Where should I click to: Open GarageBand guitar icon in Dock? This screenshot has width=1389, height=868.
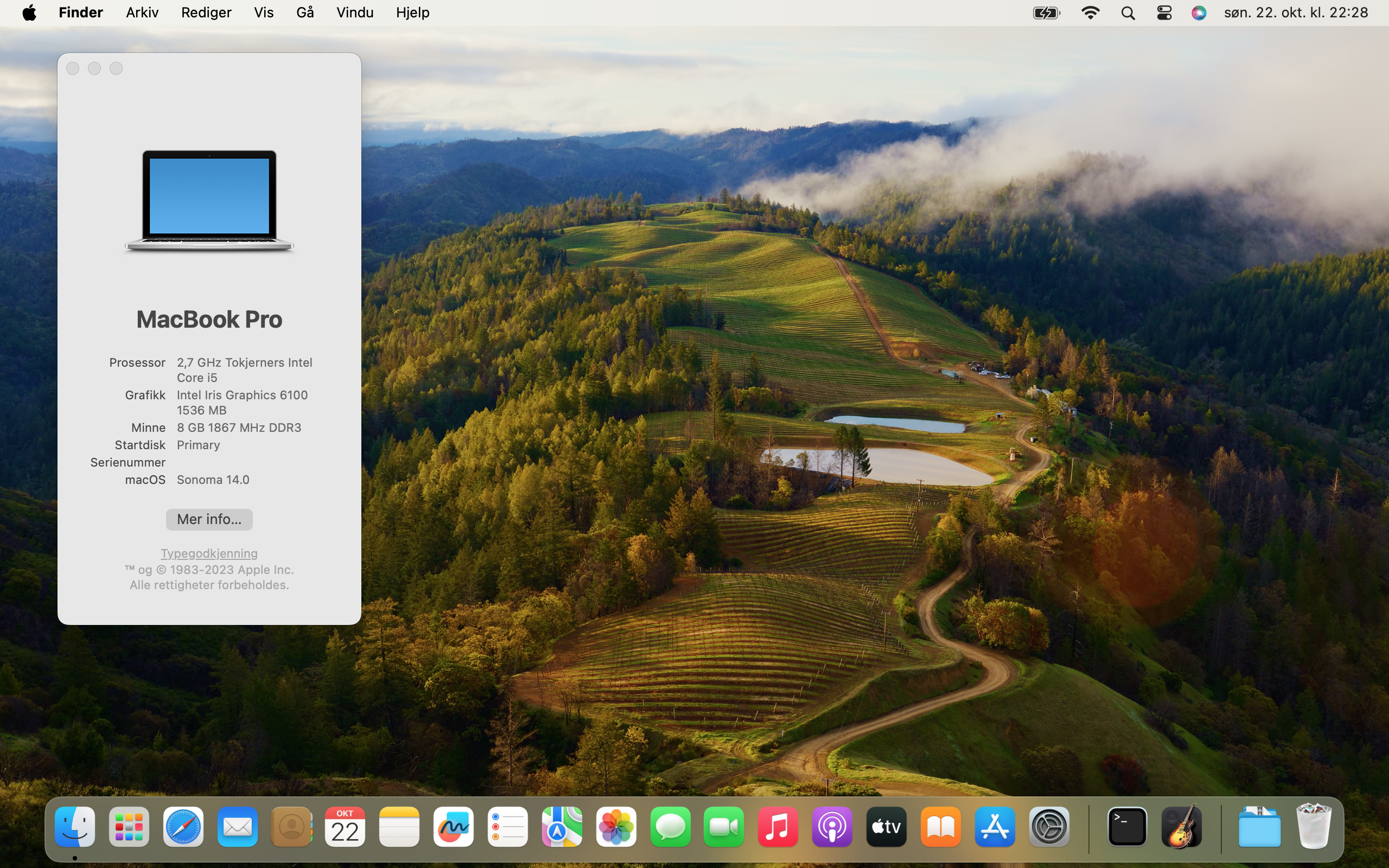pyautogui.click(x=1182, y=827)
